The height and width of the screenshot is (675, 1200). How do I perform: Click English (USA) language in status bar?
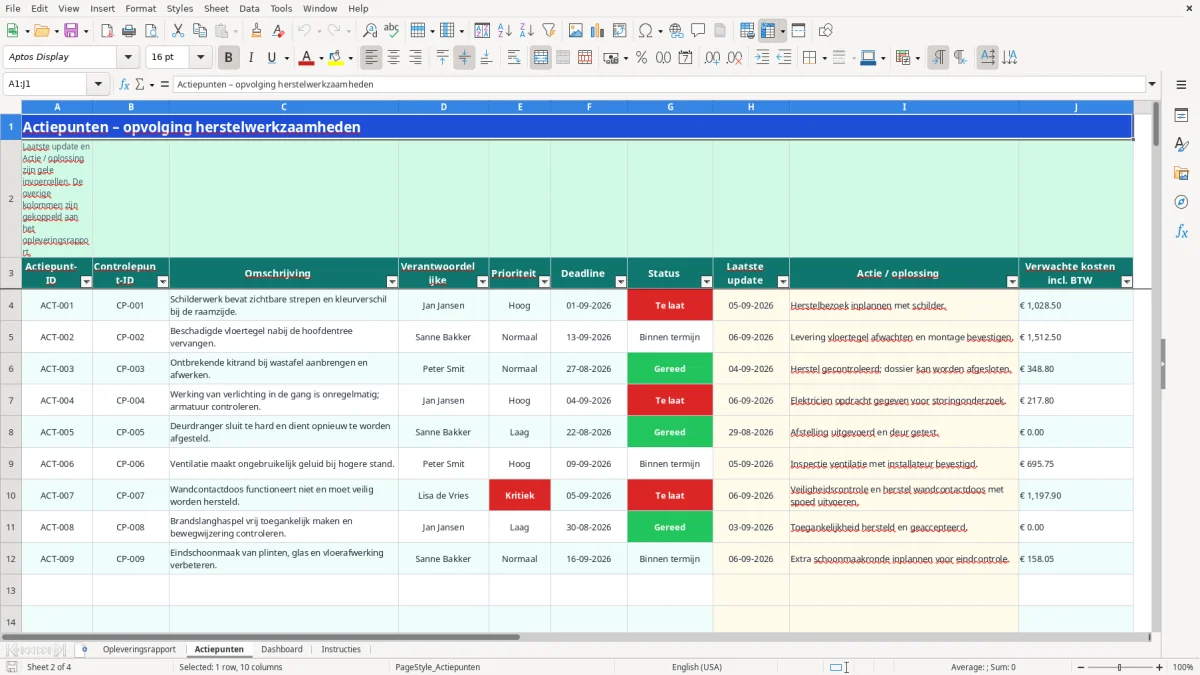[x=697, y=667]
